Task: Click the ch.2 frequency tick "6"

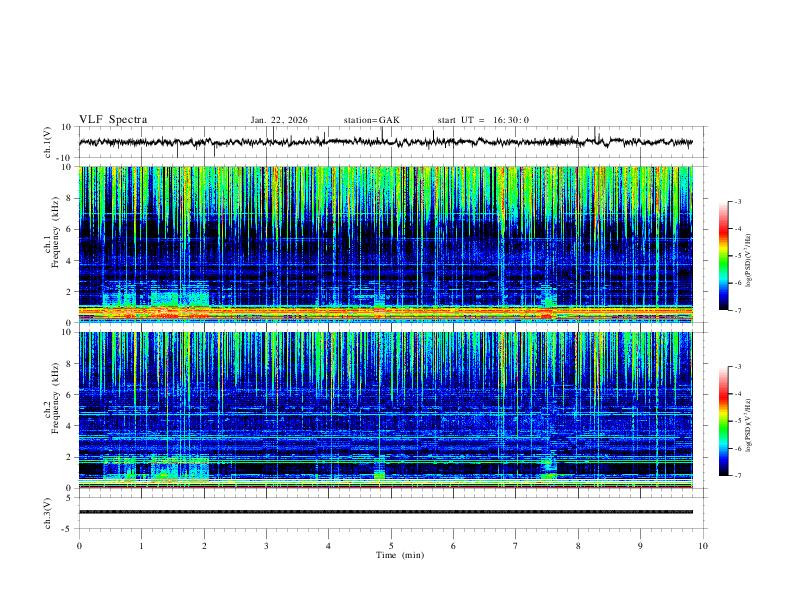Action: [x=70, y=394]
